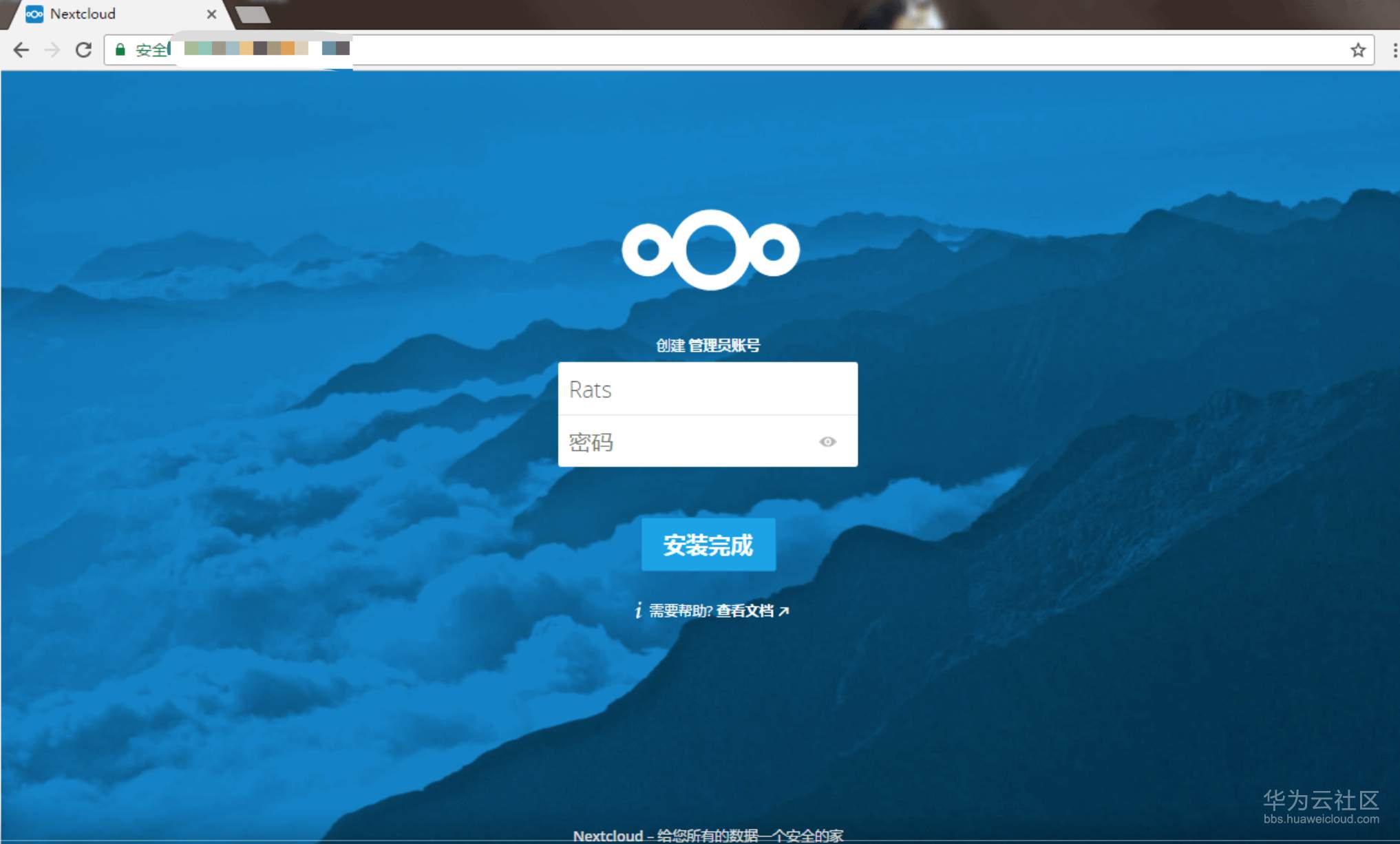The image size is (1400, 844).
Task: Click the Nextcloud logo
Action: tap(710, 250)
